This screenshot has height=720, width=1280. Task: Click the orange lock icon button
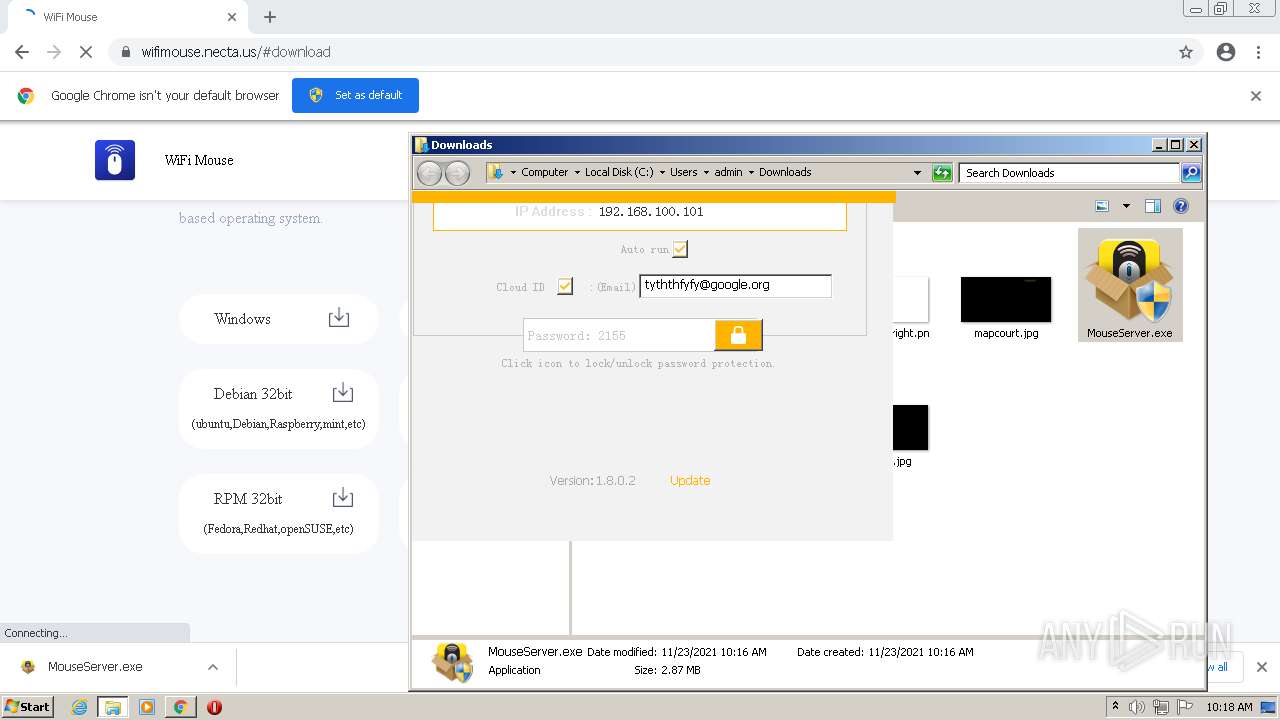pyautogui.click(x=738, y=335)
